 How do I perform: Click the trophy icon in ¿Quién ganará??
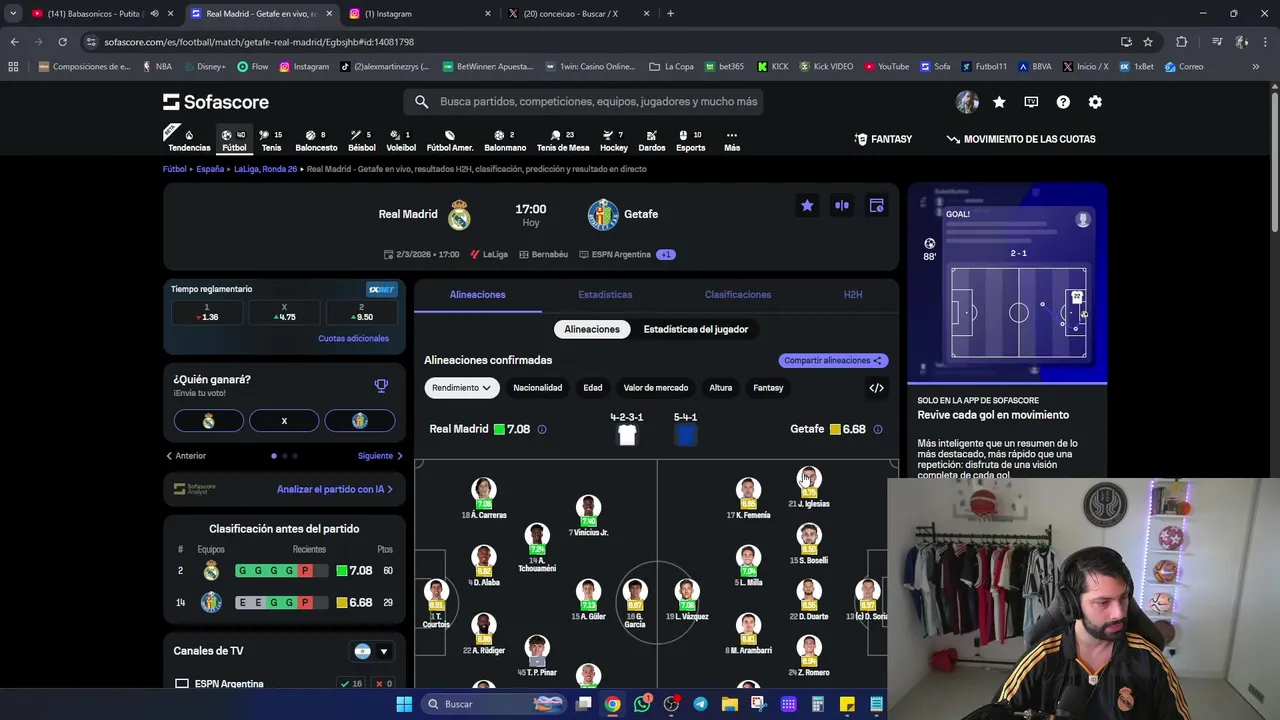[381, 386]
